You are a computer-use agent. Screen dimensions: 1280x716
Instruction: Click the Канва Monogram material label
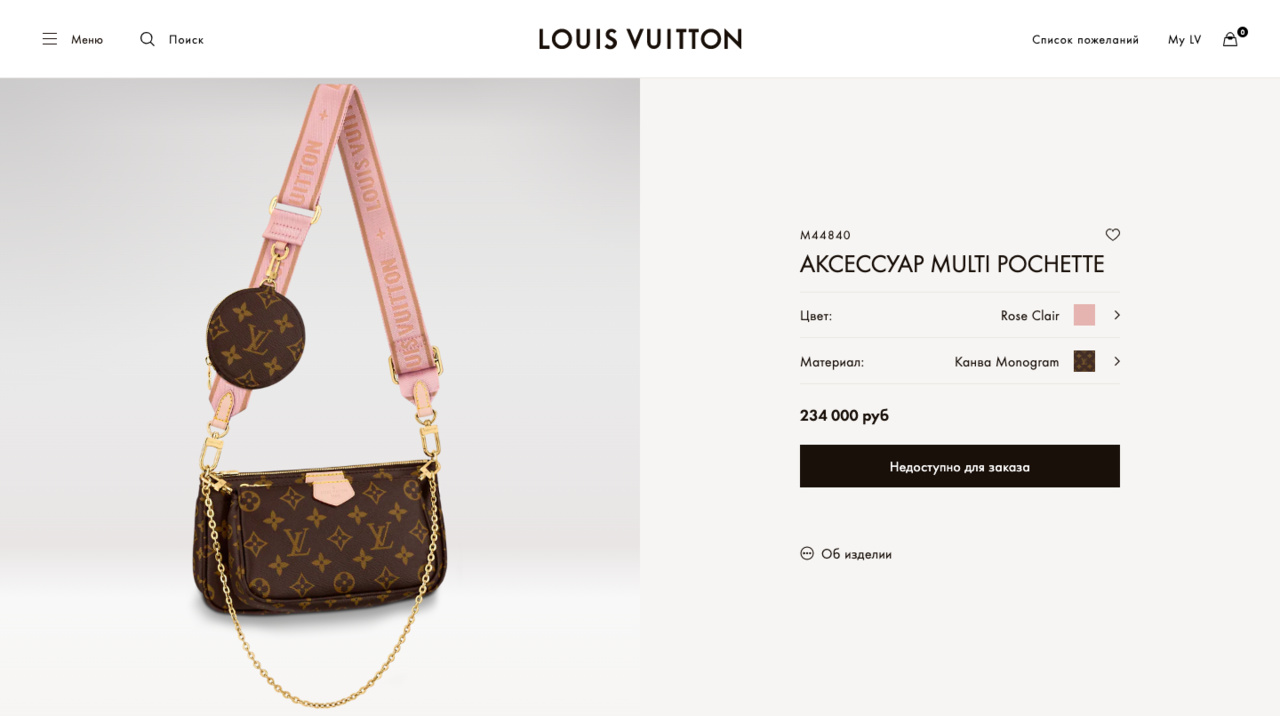[1006, 362]
